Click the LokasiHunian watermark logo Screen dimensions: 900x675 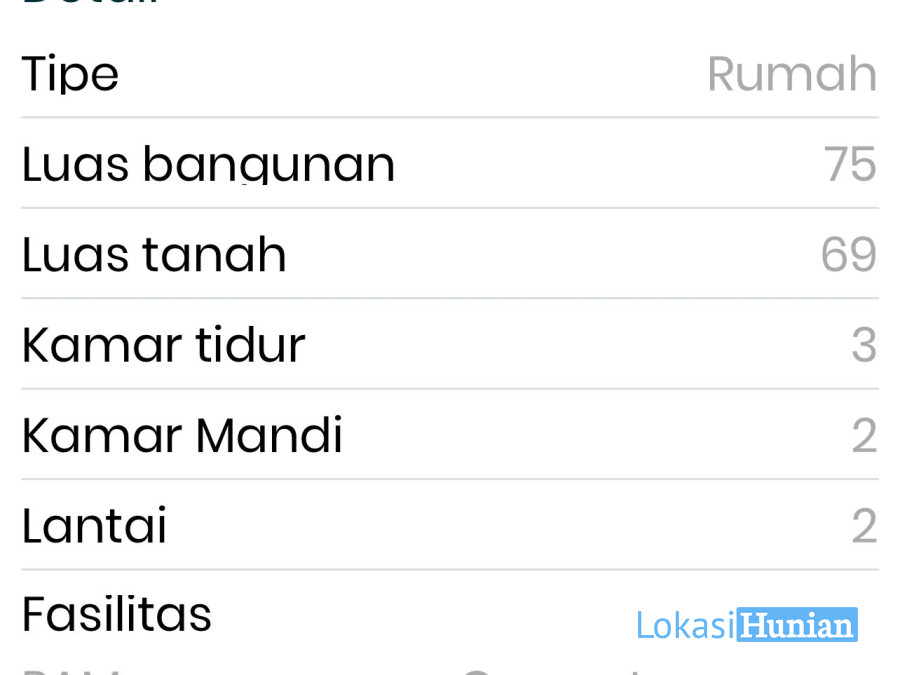[x=747, y=624]
